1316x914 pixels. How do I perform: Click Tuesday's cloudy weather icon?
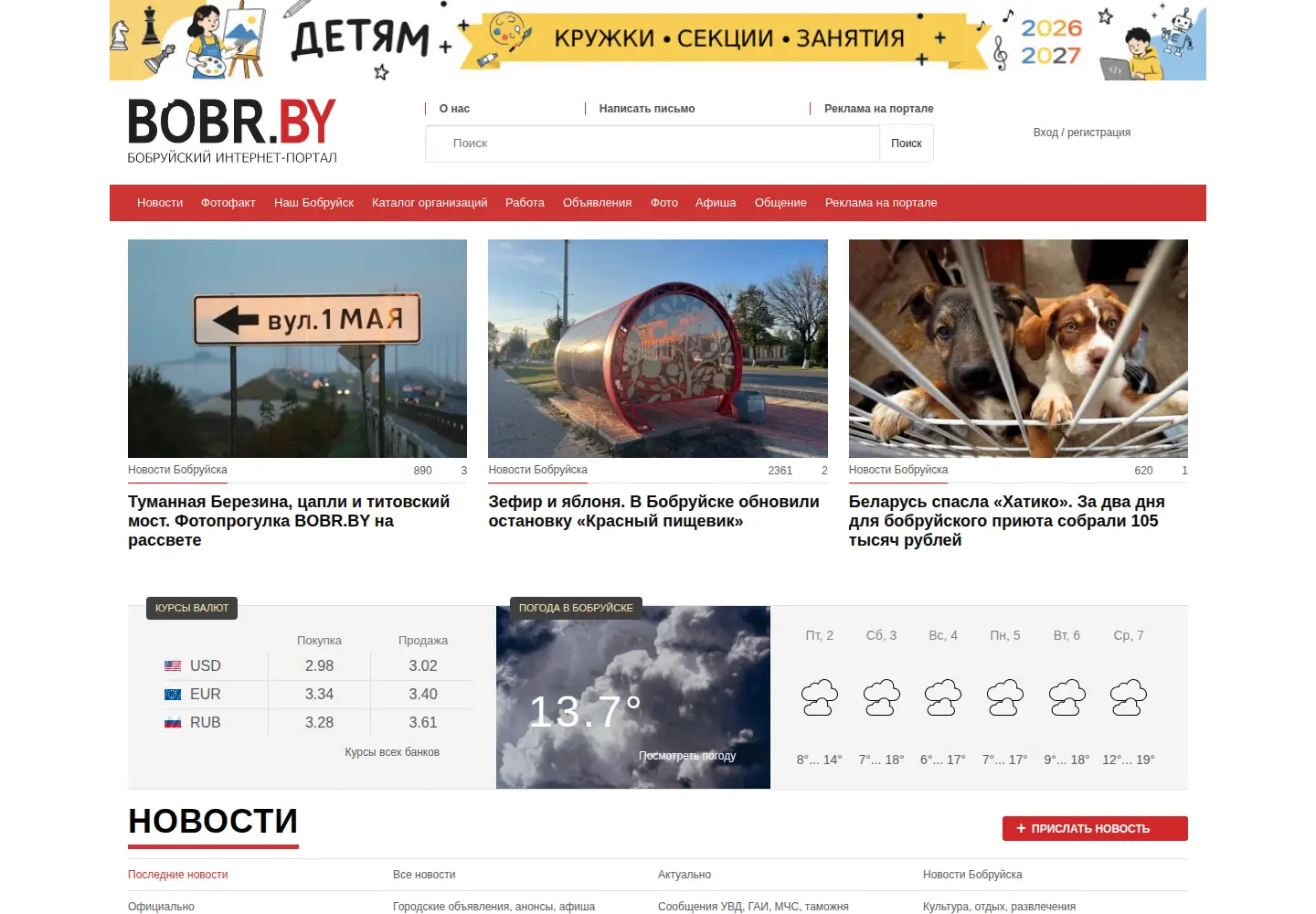1067,697
